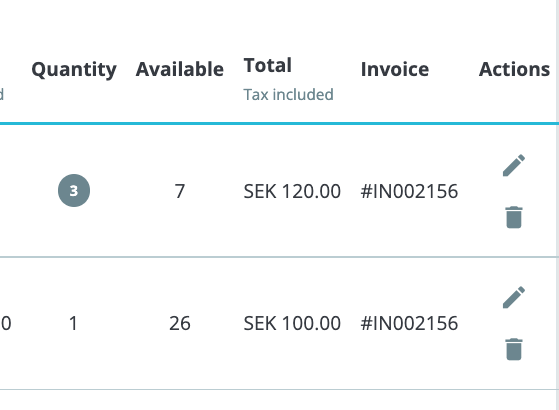Select the available stock value 26
559x410 pixels.
(x=180, y=323)
